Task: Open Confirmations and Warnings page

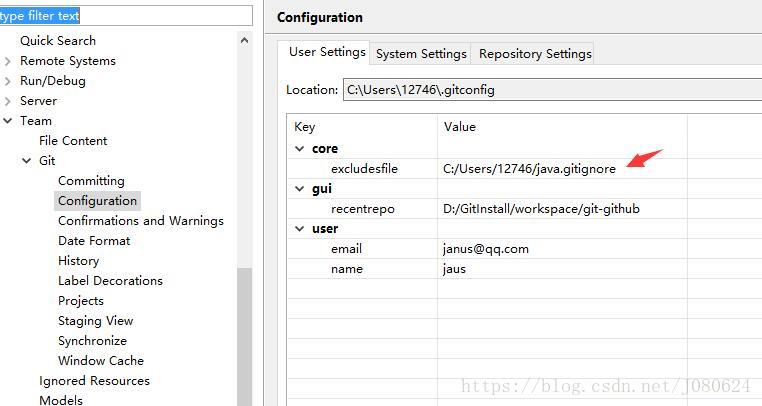Action: [140, 221]
